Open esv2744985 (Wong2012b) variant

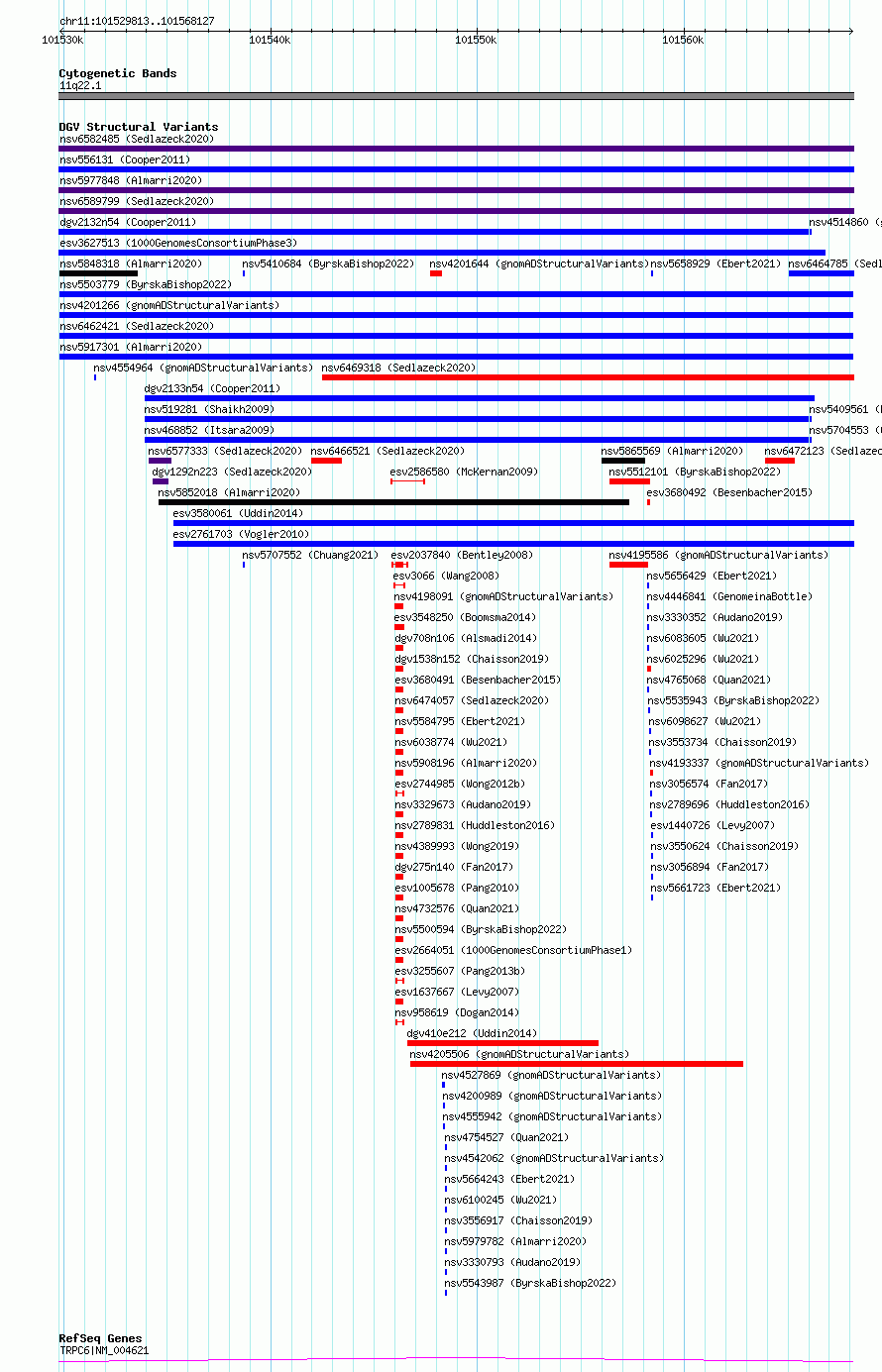[460, 784]
